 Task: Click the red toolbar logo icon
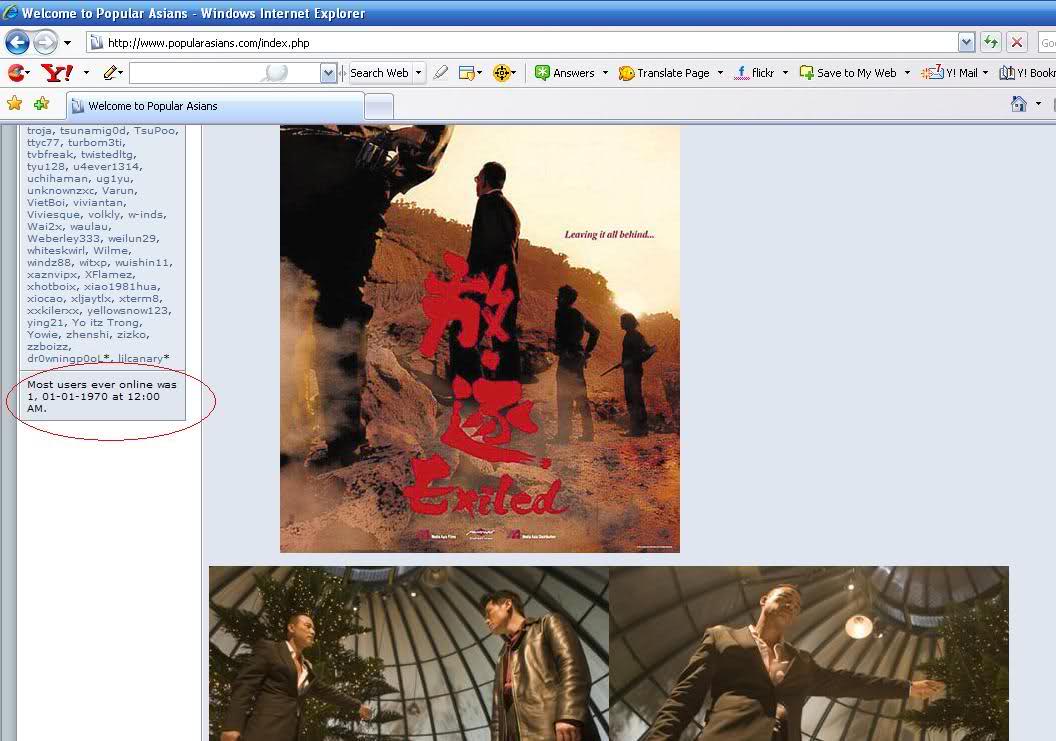(x=16, y=73)
